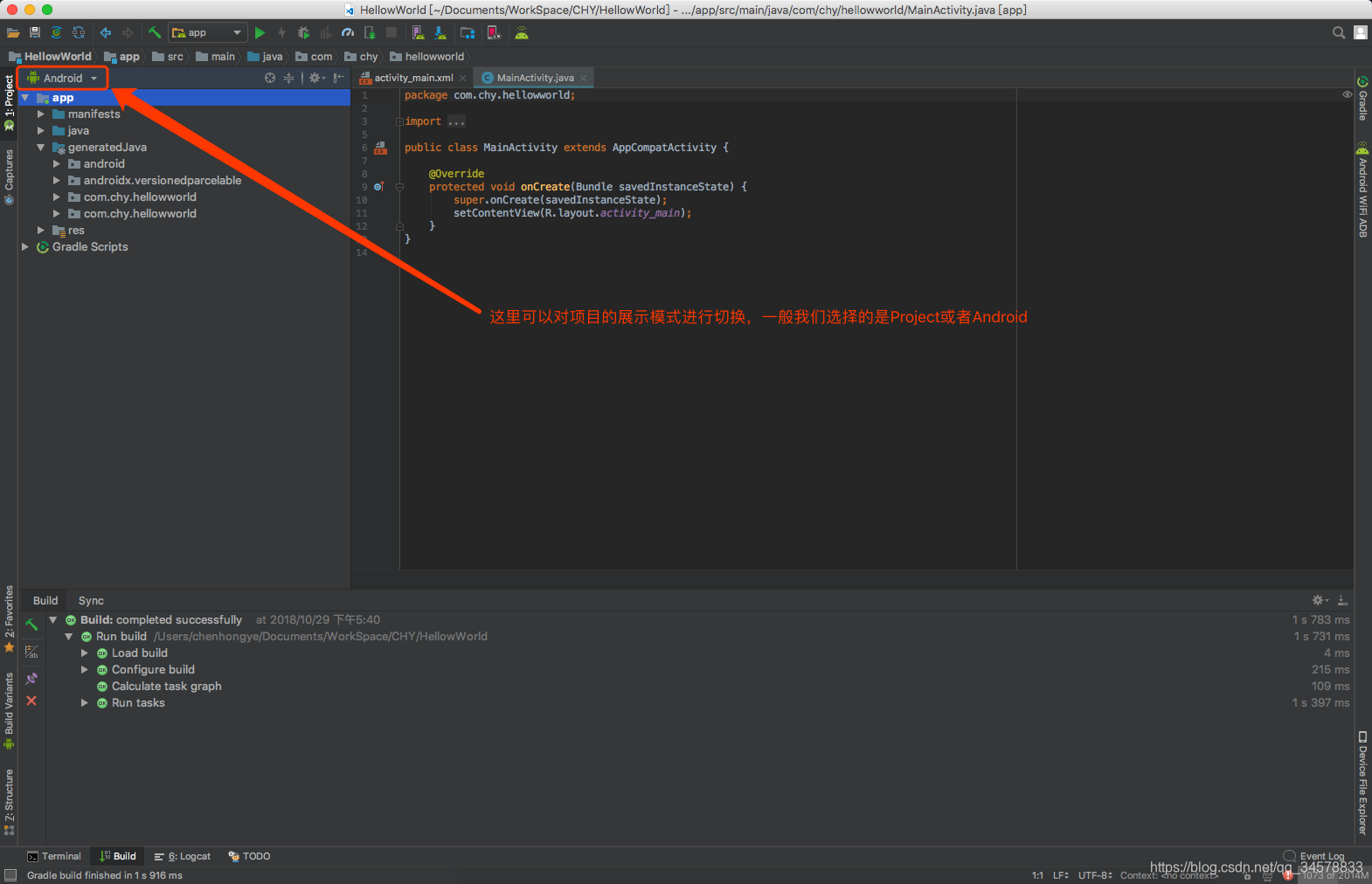The width and height of the screenshot is (1372, 884).
Task: Close the MainActivity.java tab
Action: [x=583, y=78]
